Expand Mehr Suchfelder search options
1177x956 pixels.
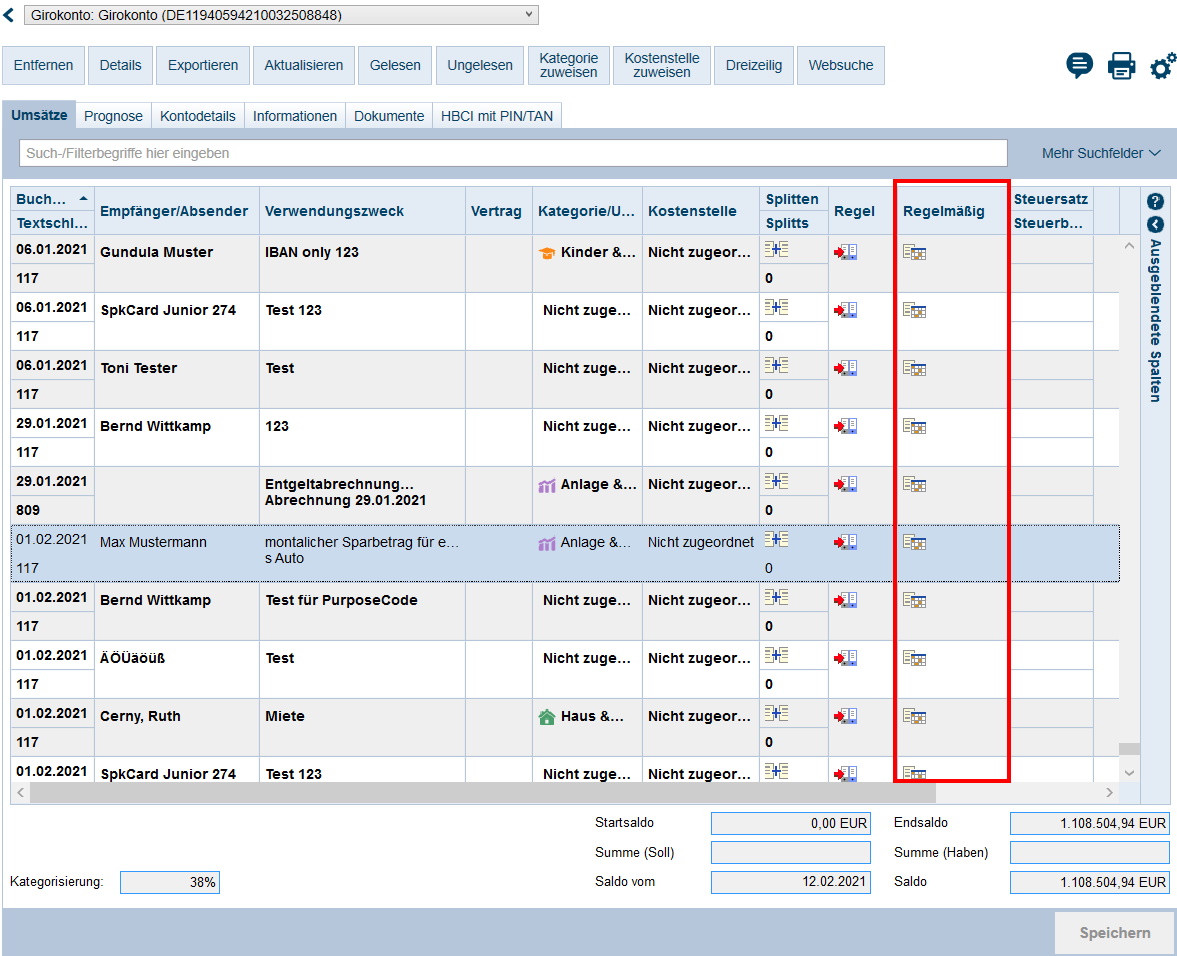[x=1100, y=153]
